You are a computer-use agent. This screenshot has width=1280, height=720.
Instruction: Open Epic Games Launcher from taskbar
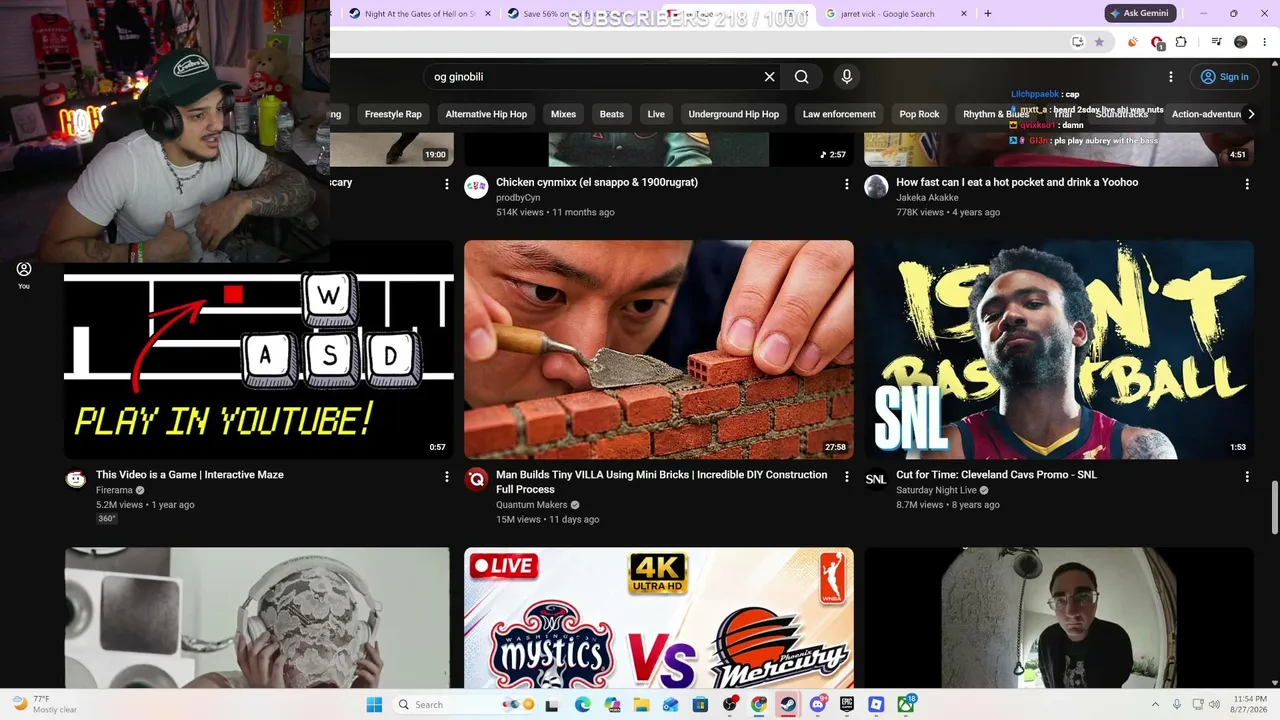point(847,704)
